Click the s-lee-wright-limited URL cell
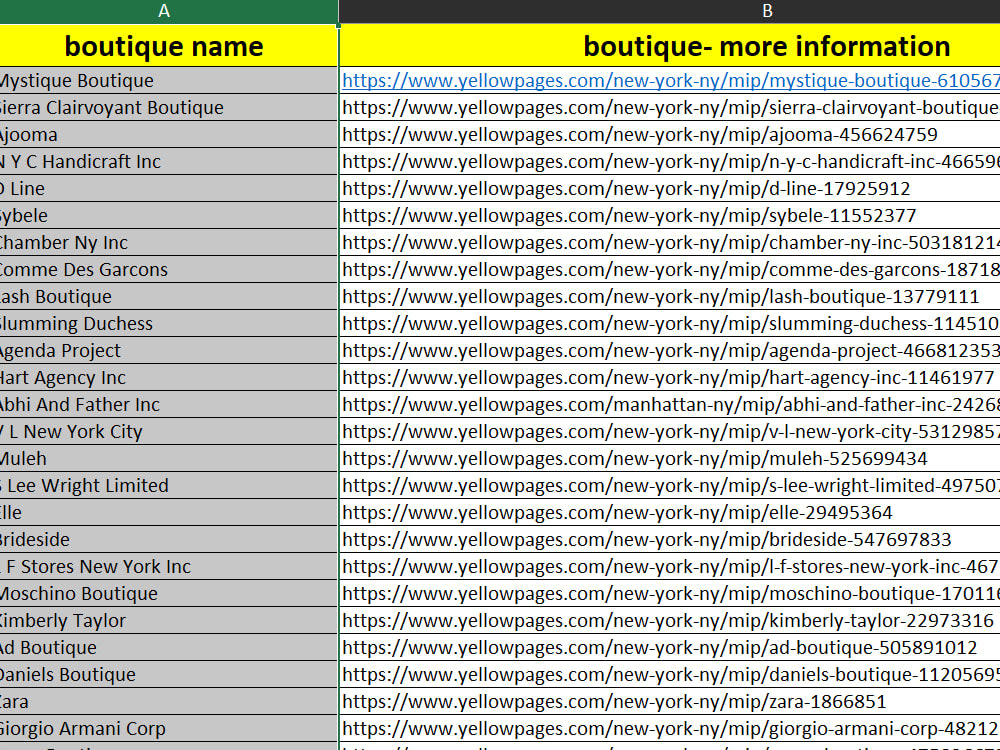Image resolution: width=1000 pixels, height=750 pixels. point(670,485)
